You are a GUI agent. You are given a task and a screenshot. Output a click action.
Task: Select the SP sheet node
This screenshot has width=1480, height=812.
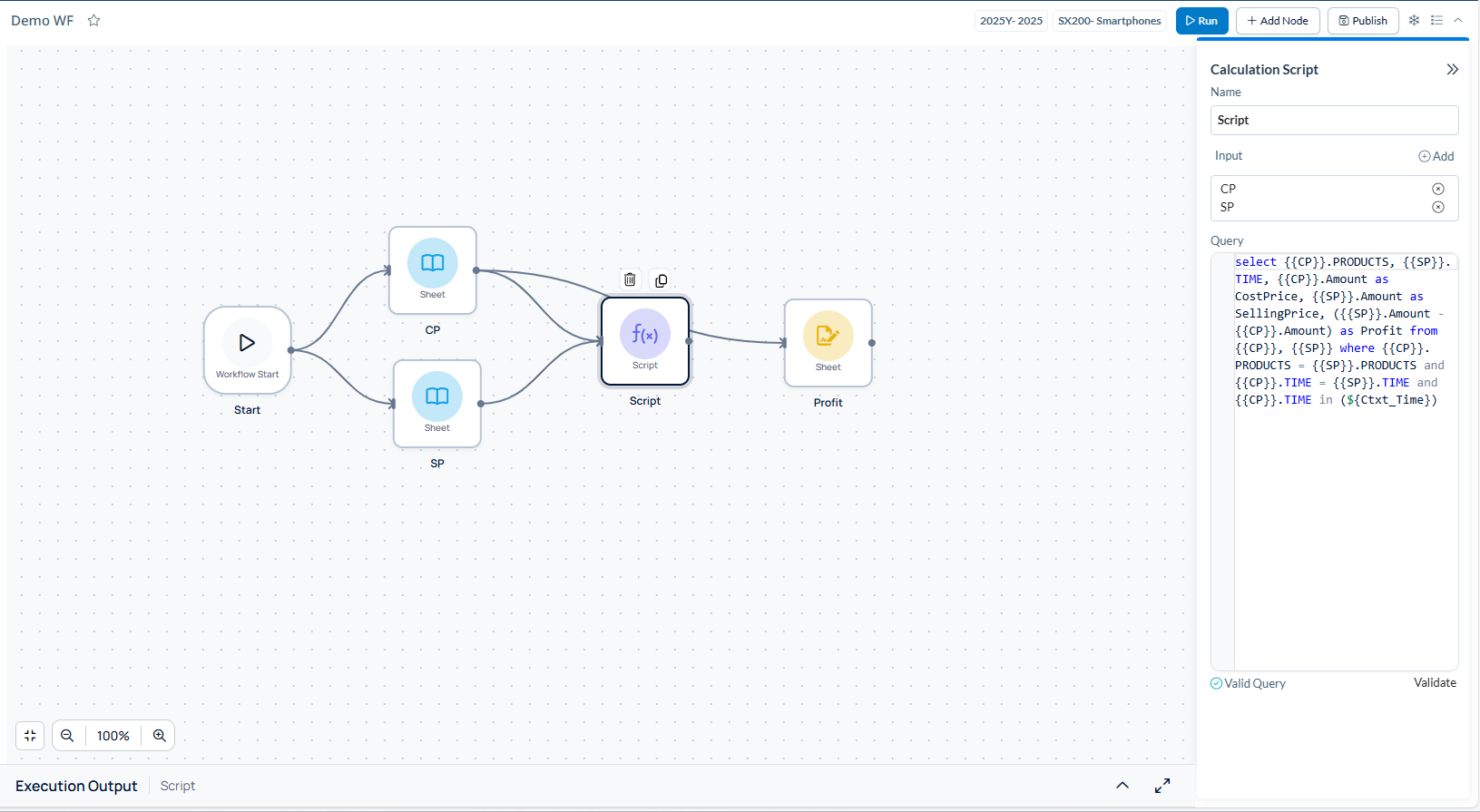(x=436, y=403)
